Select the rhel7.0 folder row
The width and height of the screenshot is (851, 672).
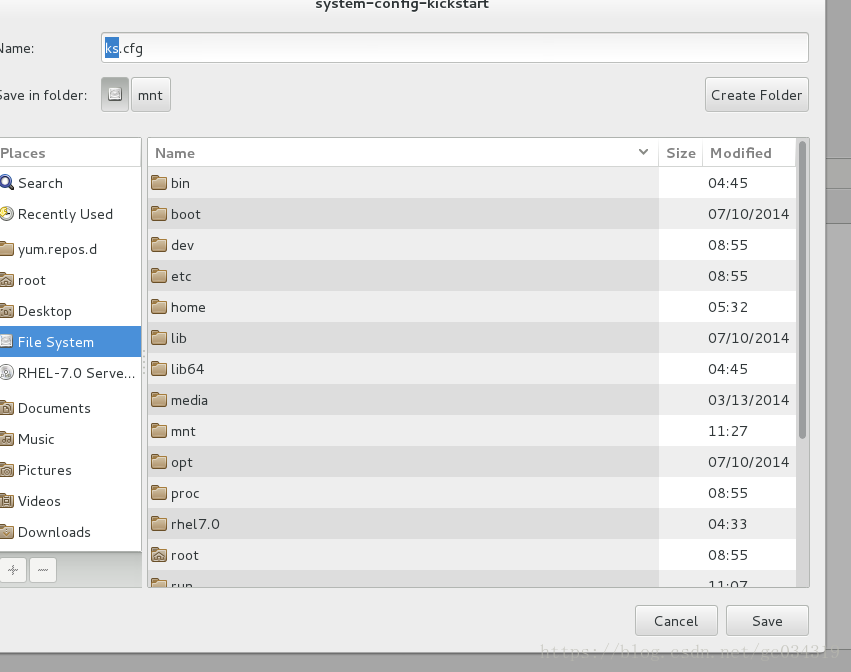tap(472, 524)
